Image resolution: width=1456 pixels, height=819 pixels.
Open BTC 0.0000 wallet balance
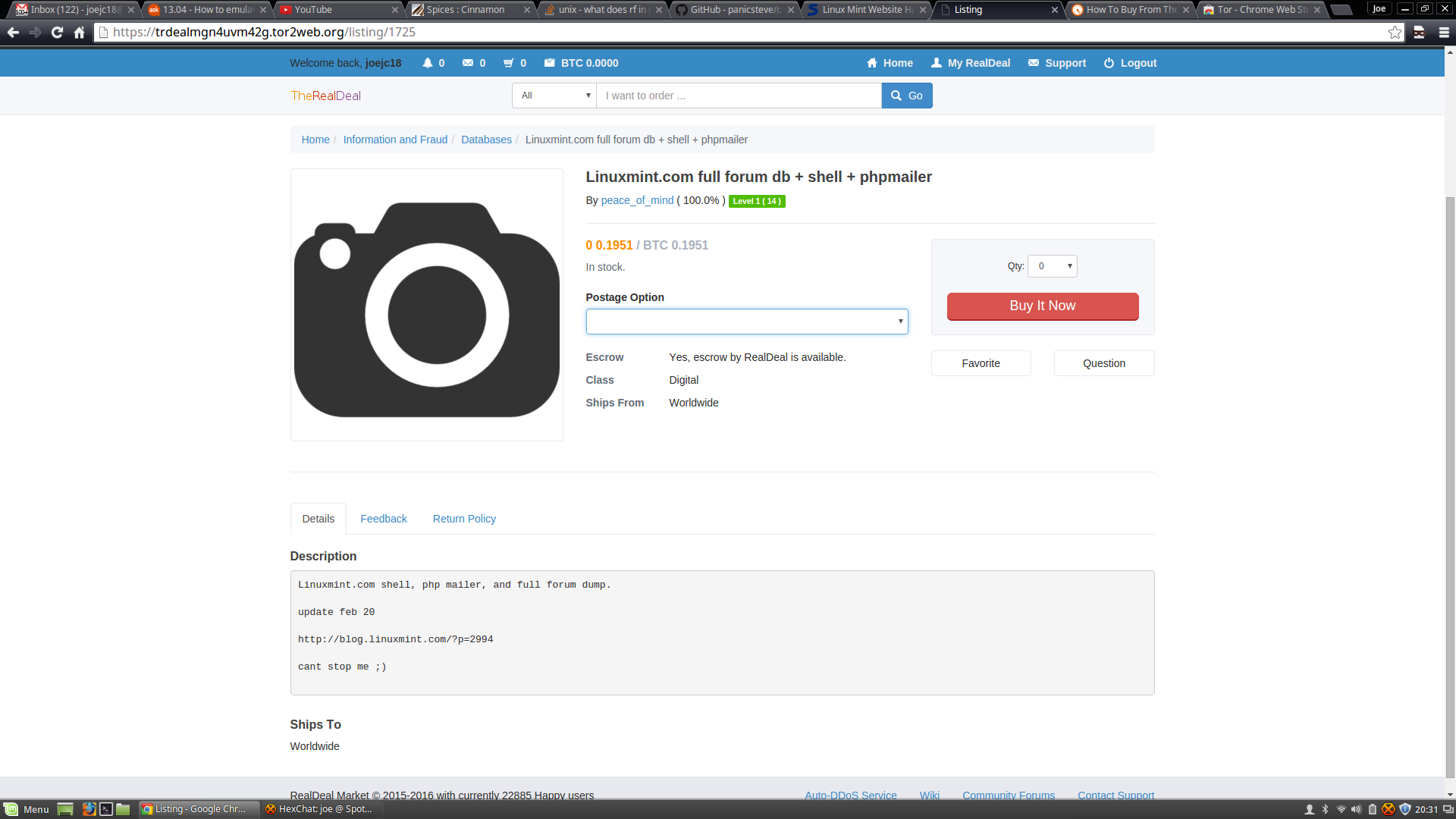click(581, 63)
